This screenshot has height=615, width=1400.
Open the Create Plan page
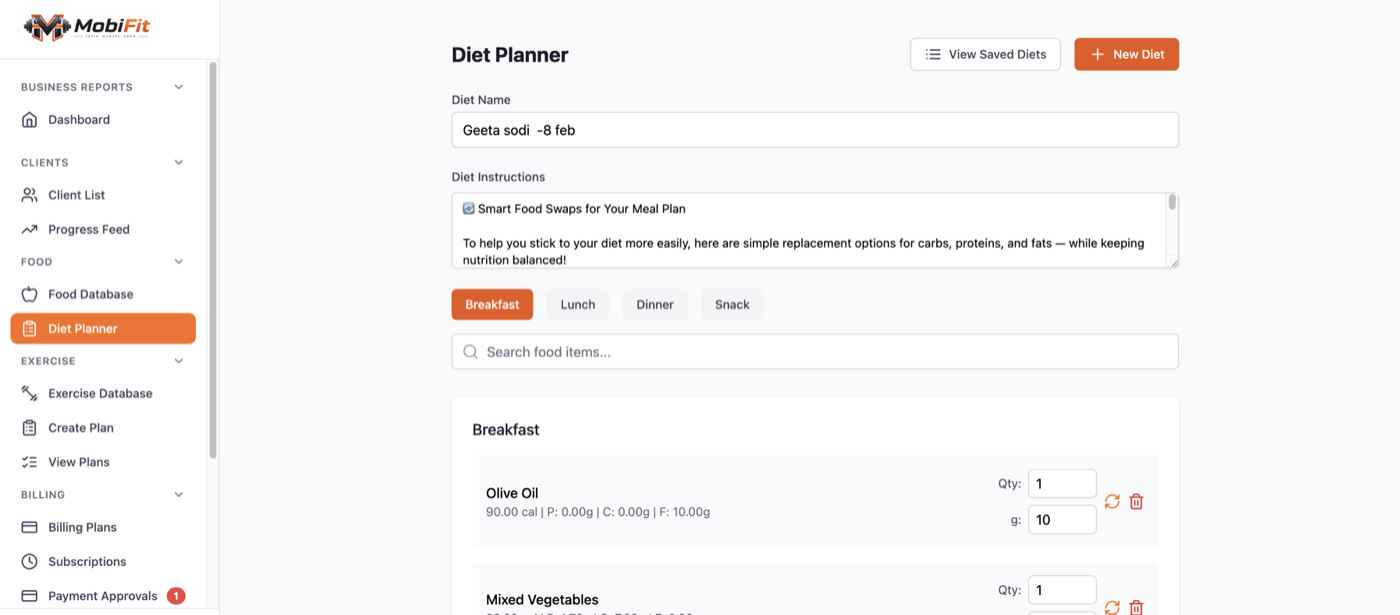point(103,427)
